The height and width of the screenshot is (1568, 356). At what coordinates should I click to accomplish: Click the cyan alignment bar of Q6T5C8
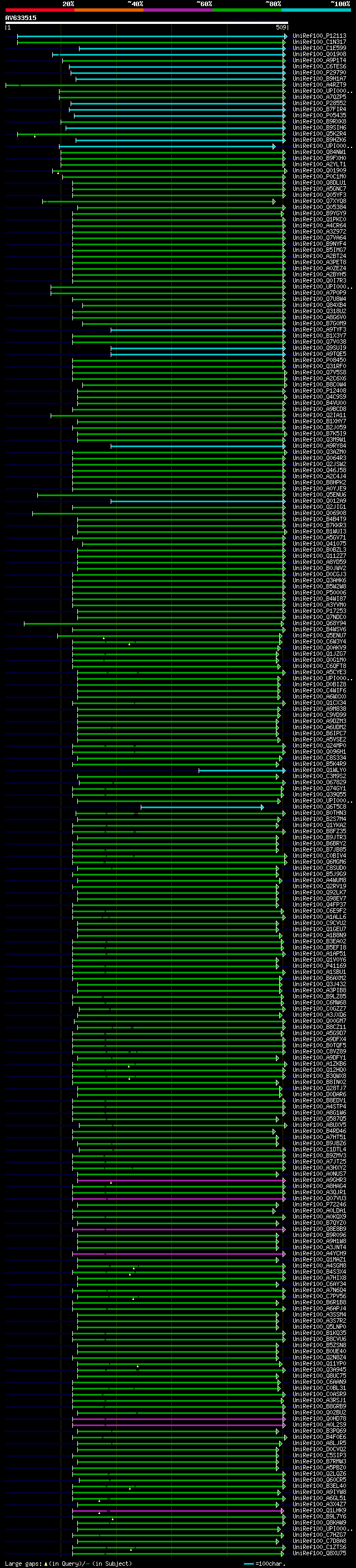(202, 807)
